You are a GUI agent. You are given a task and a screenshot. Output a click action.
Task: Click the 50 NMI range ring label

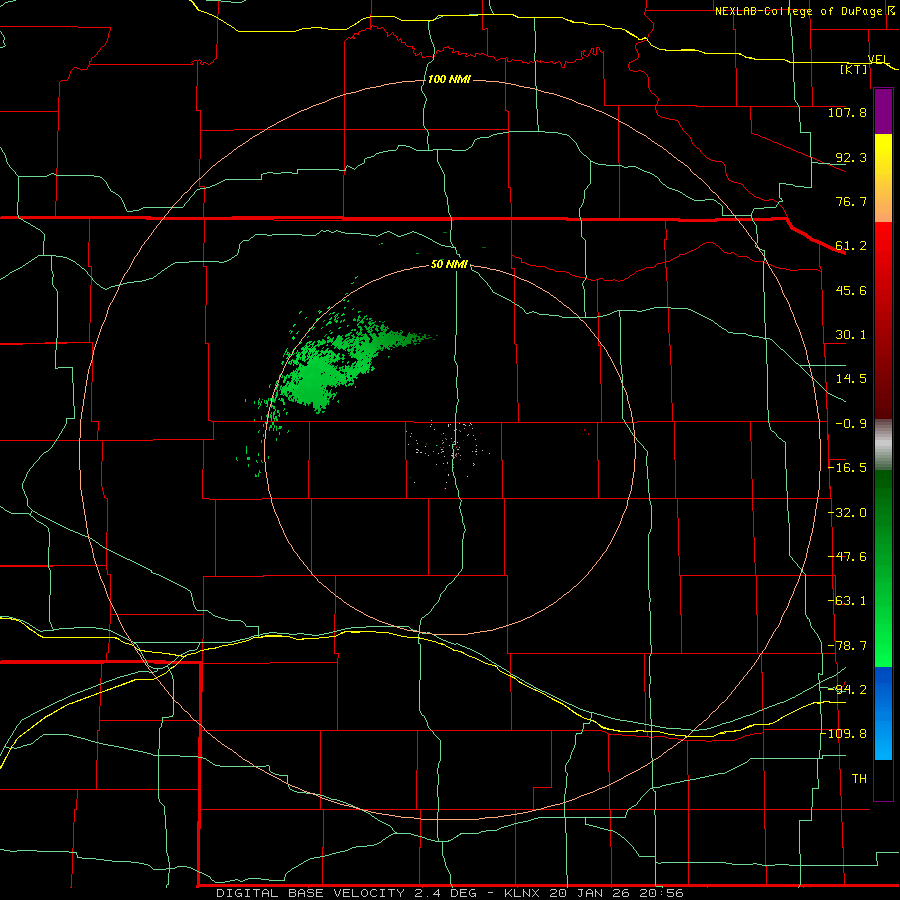coord(449,264)
